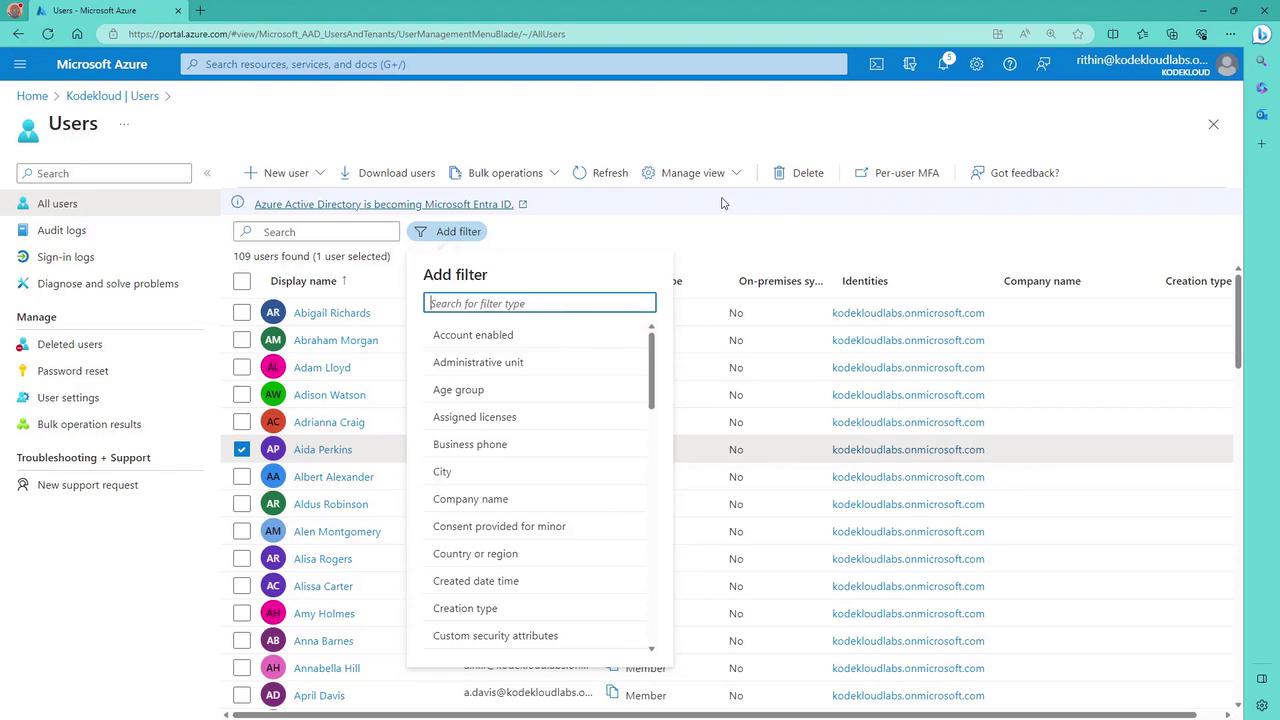The width and height of the screenshot is (1280, 720).
Task: Check the box for Abraham Morgan
Action: (242, 340)
